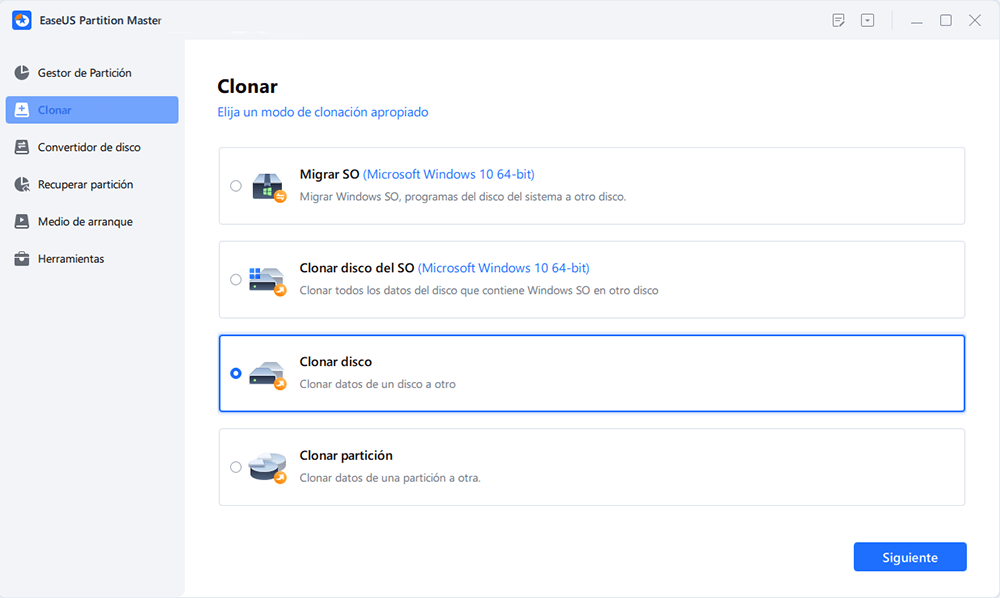The height and width of the screenshot is (598, 1000).
Task: Click the 'Clonar partición' title text
Action: click(x=346, y=455)
